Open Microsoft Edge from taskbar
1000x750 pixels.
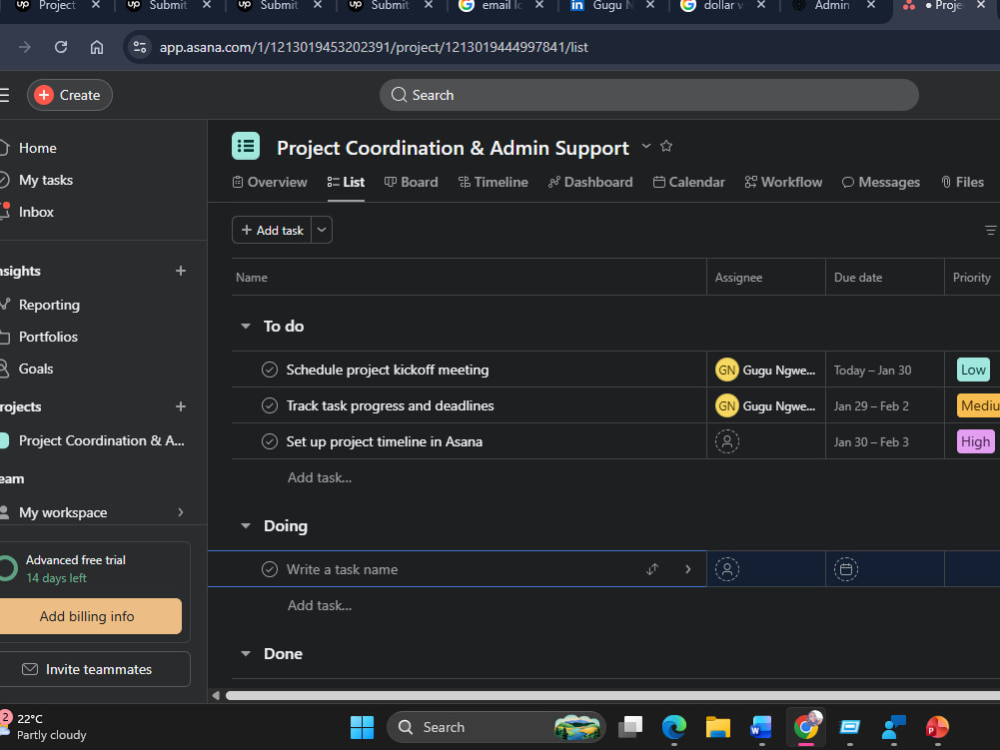point(673,727)
